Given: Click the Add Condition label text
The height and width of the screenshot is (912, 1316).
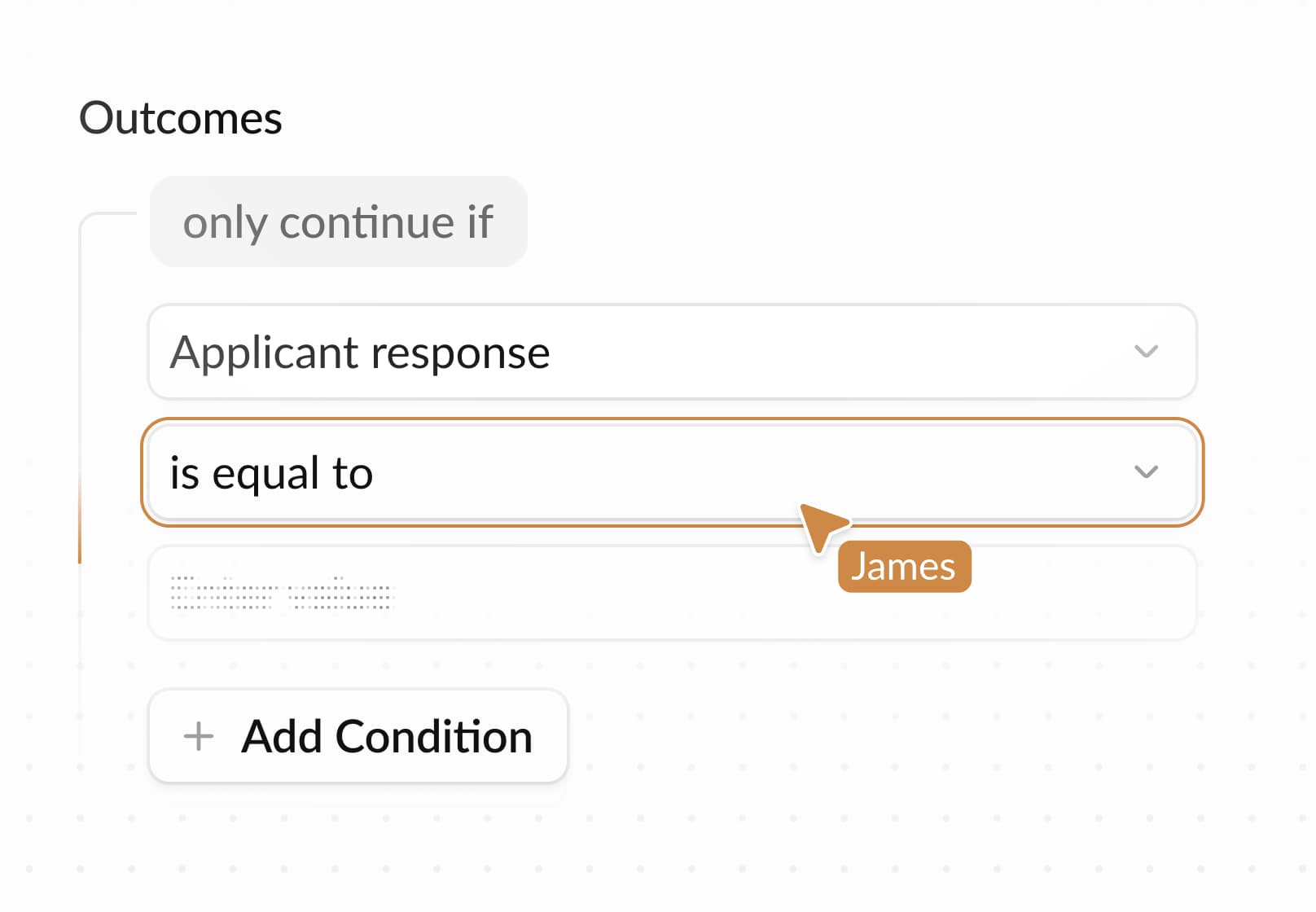Looking at the screenshot, I should pyautogui.click(x=387, y=737).
